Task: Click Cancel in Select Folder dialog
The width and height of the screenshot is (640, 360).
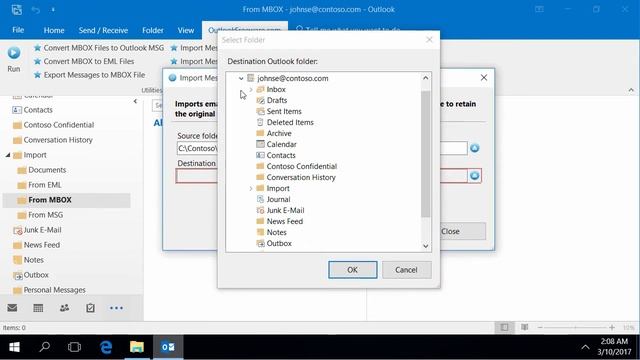Action: (x=406, y=270)
